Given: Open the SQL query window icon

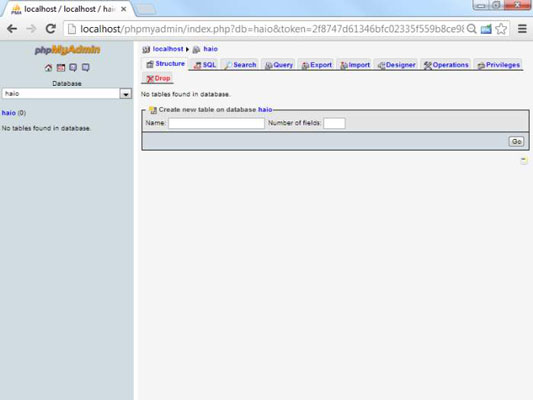Looking at the screenshot, I should [61, 68].
